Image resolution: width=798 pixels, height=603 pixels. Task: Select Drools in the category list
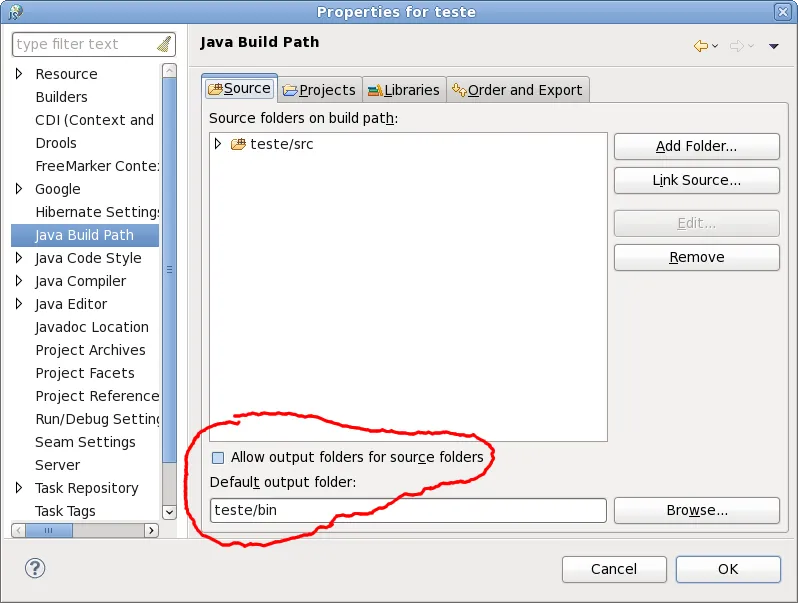[x=56, y=143]
